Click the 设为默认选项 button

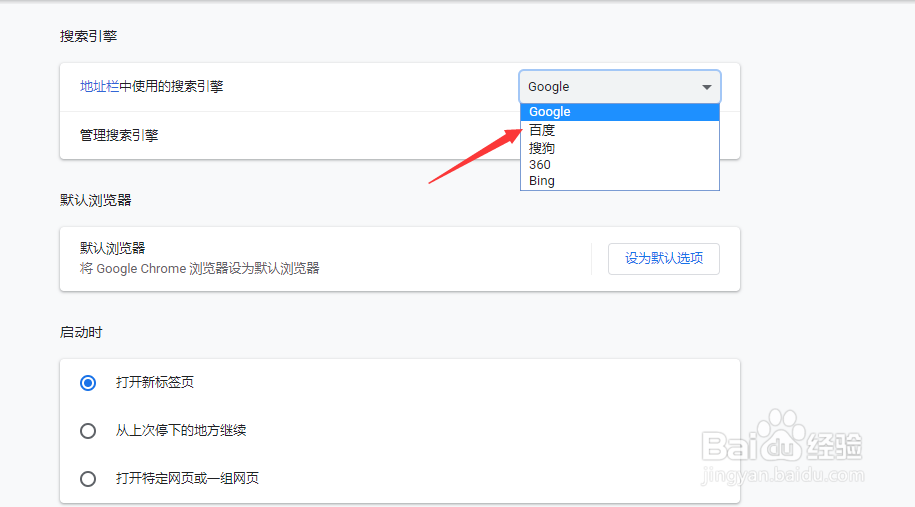[663, 258]
